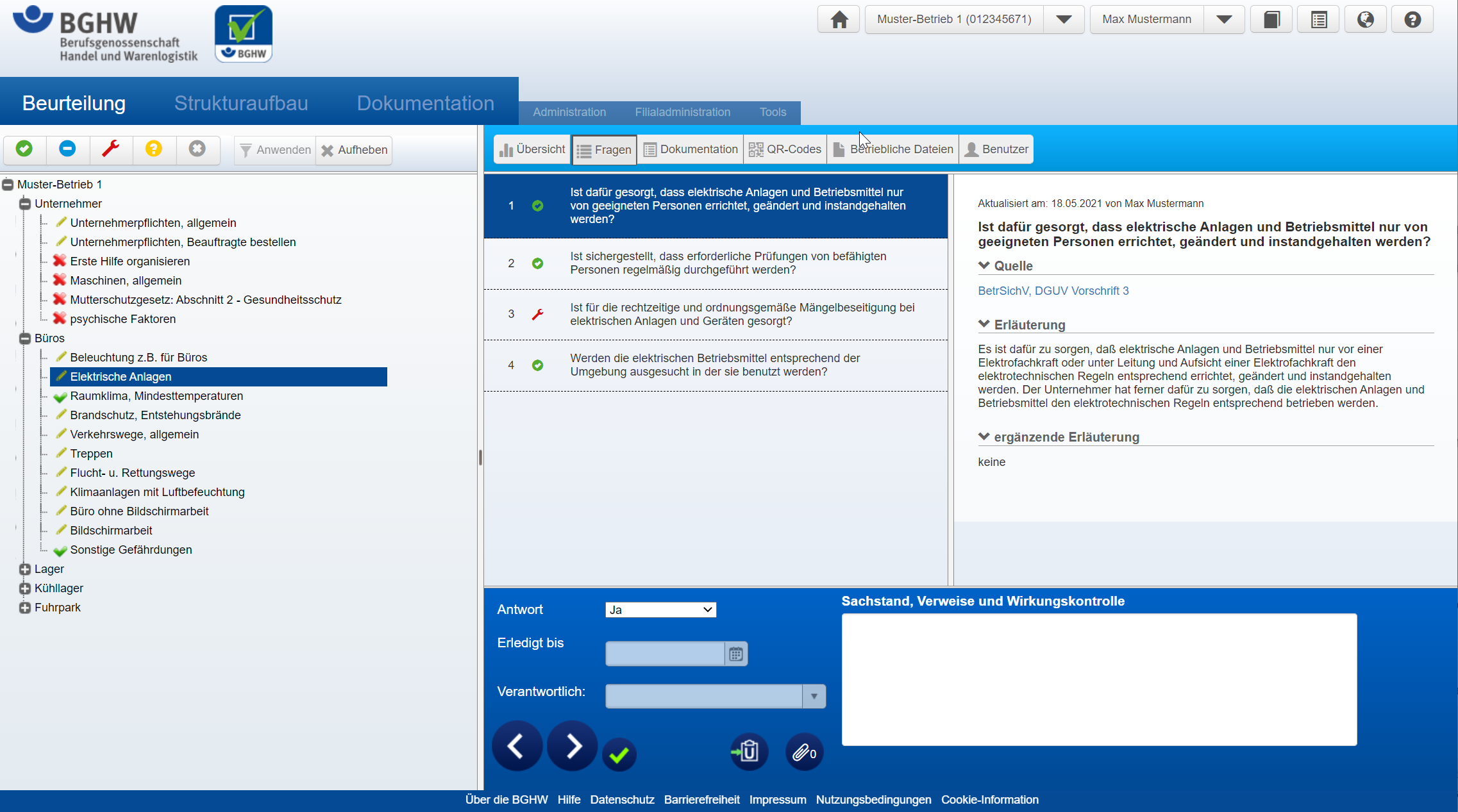The height and width of the screenshot is (812, 1458).
Task: Go to next question arrow
Action: 573,746
